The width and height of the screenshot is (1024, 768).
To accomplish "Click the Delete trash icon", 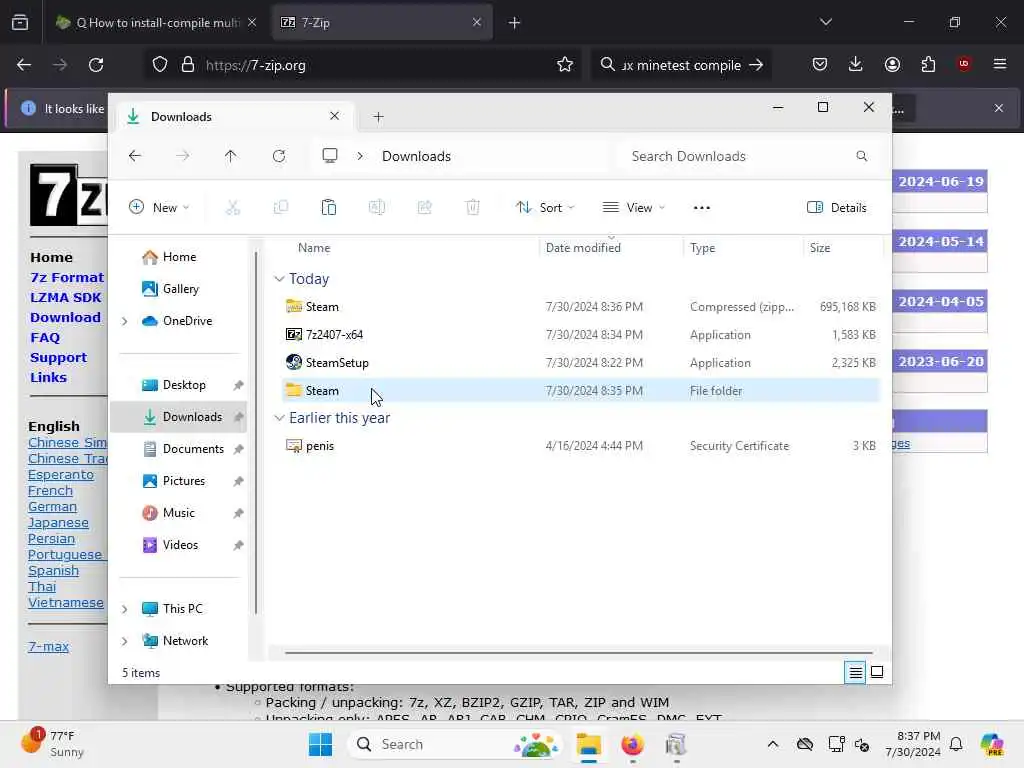I will [473, 208].
